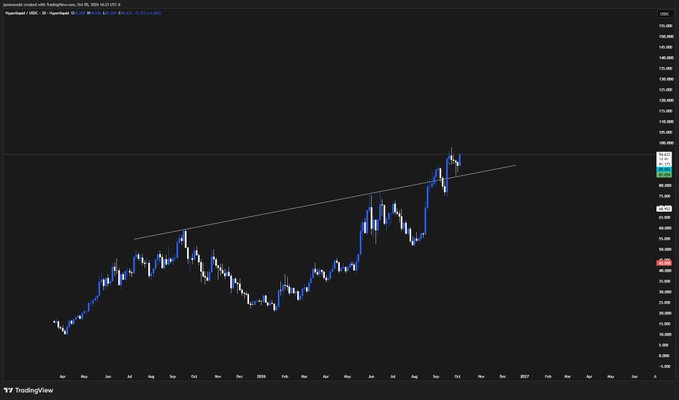Click the green price label on price axis
This screenshot has width=679, height=400.
tap(664, 175)
